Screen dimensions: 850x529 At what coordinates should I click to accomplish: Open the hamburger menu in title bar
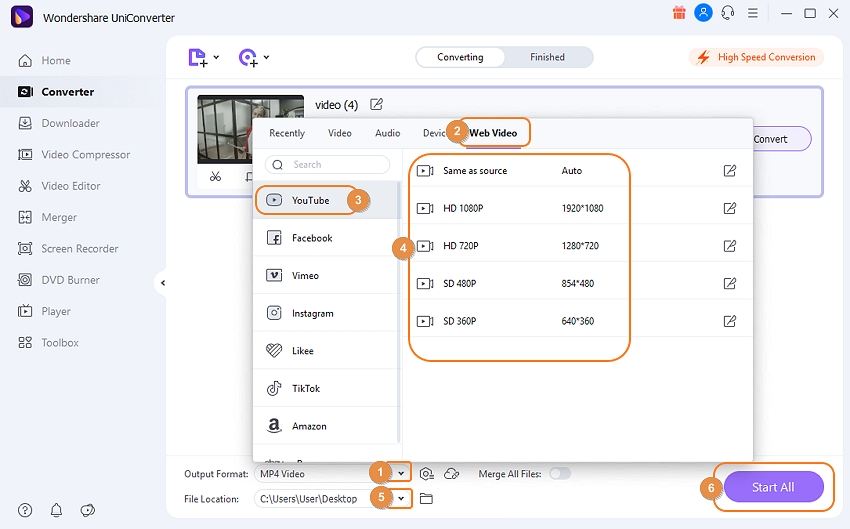(753, 13)
